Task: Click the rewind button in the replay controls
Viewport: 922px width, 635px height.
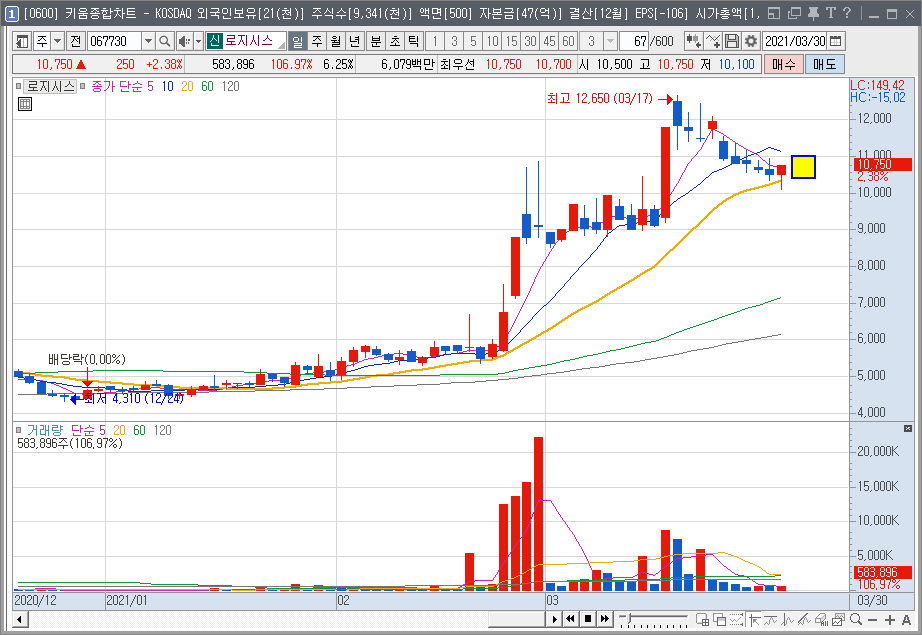Action: (570, 619)
